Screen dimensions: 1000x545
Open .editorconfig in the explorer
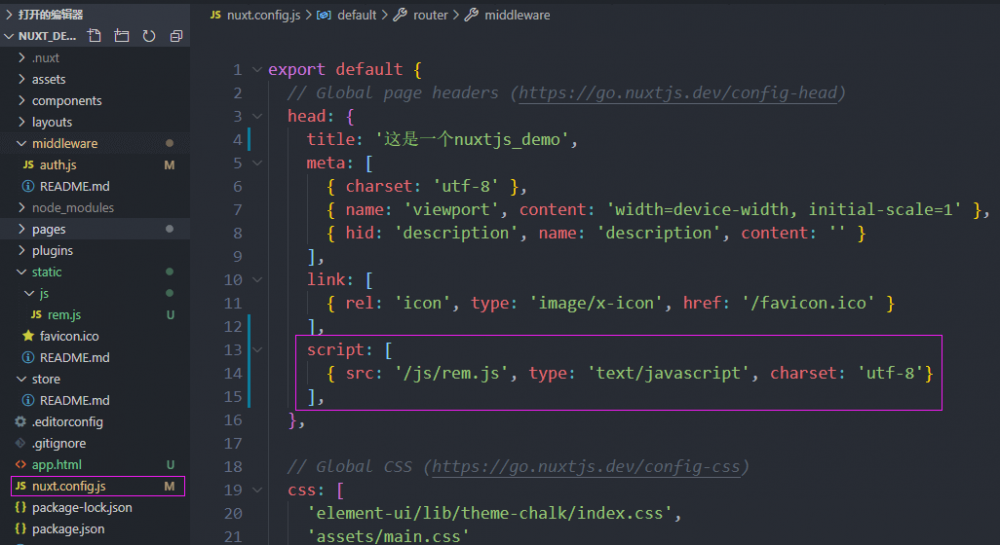tap(68, 421)
